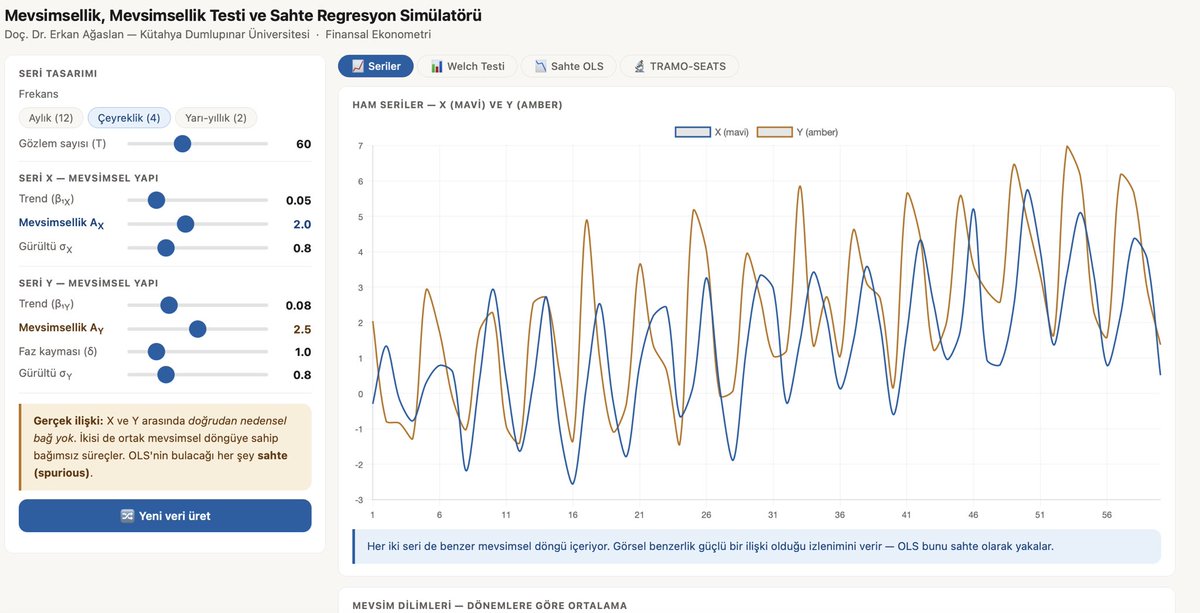1200x613 pixels.
Task: Click the chart icon on Seriler tab
Action: click(x=358, y=67)
